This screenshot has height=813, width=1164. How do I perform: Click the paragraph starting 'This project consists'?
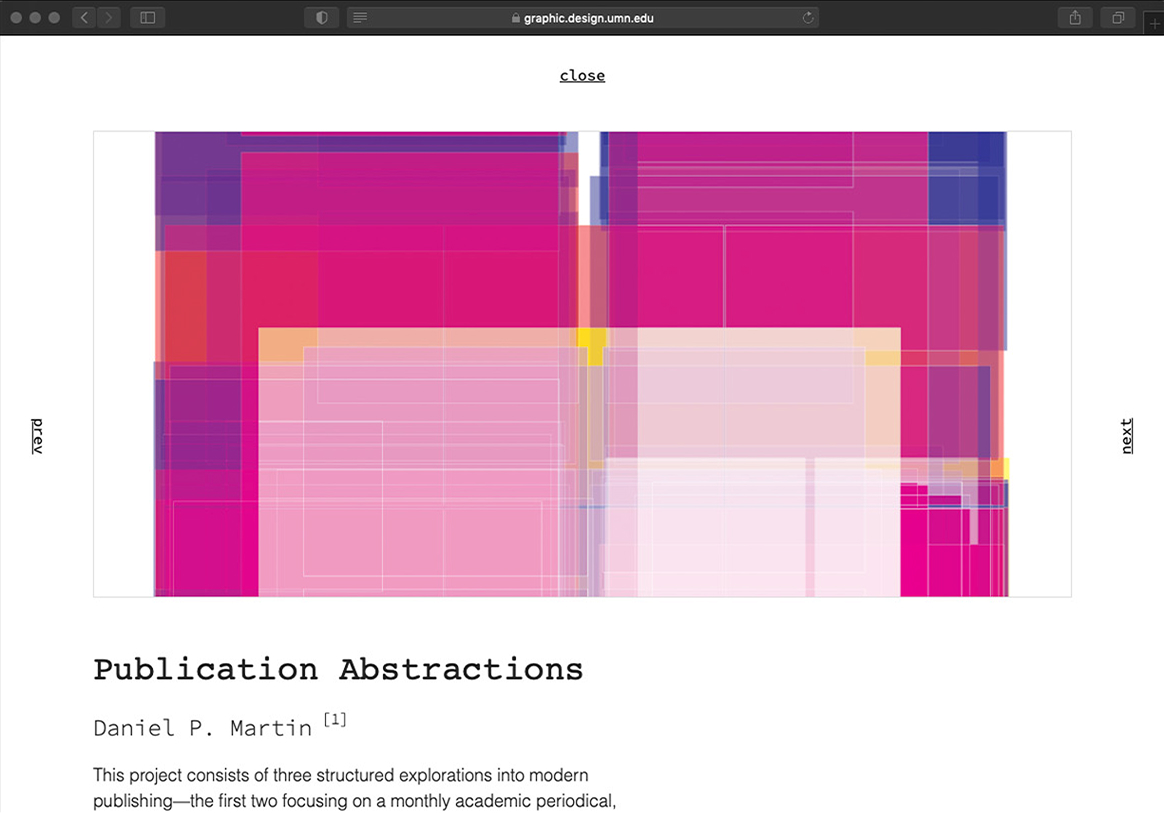355,788
